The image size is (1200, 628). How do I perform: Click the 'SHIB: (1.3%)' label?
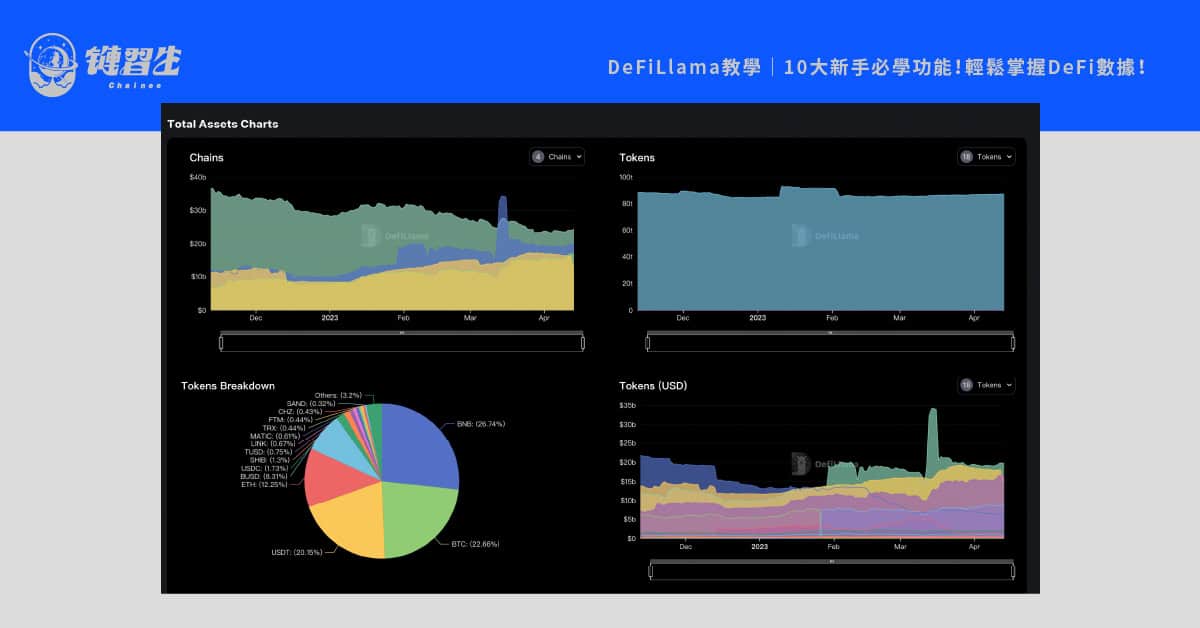pos(268,460)
